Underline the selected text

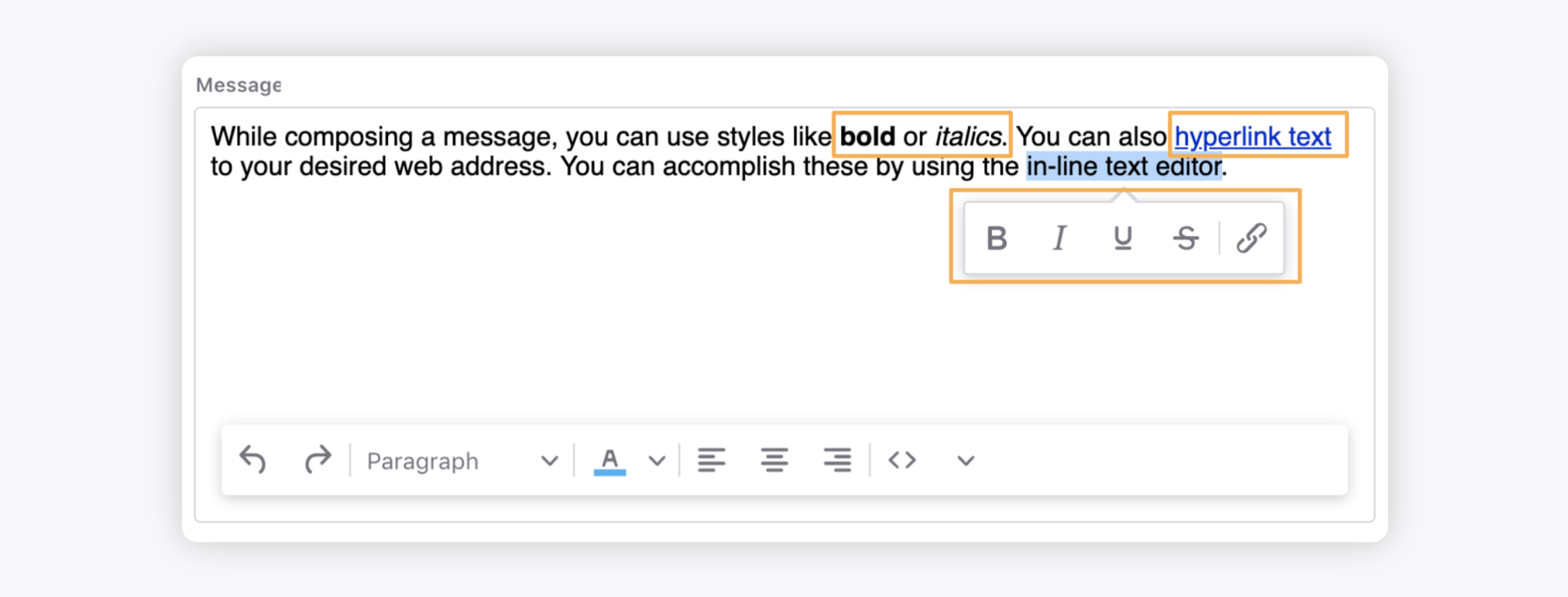(x=1122, y=238)
